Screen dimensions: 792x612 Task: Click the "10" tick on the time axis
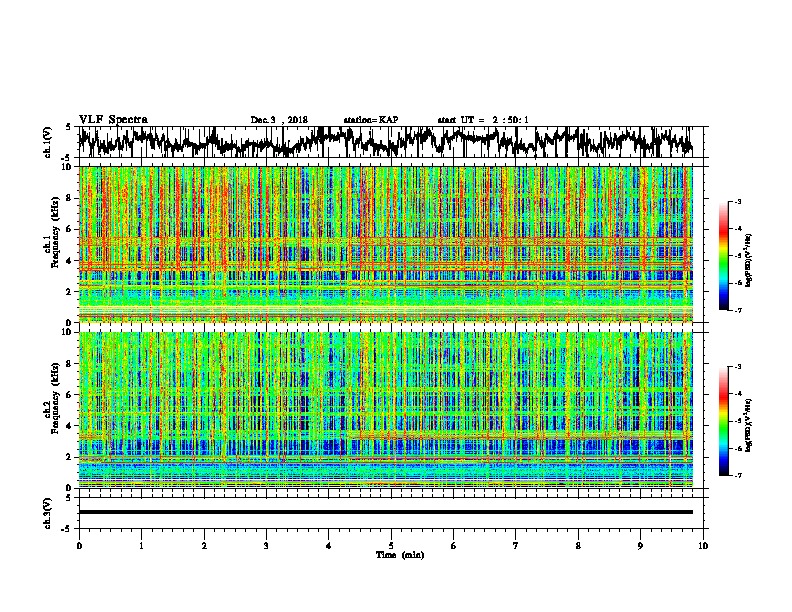tap(703, 546)
